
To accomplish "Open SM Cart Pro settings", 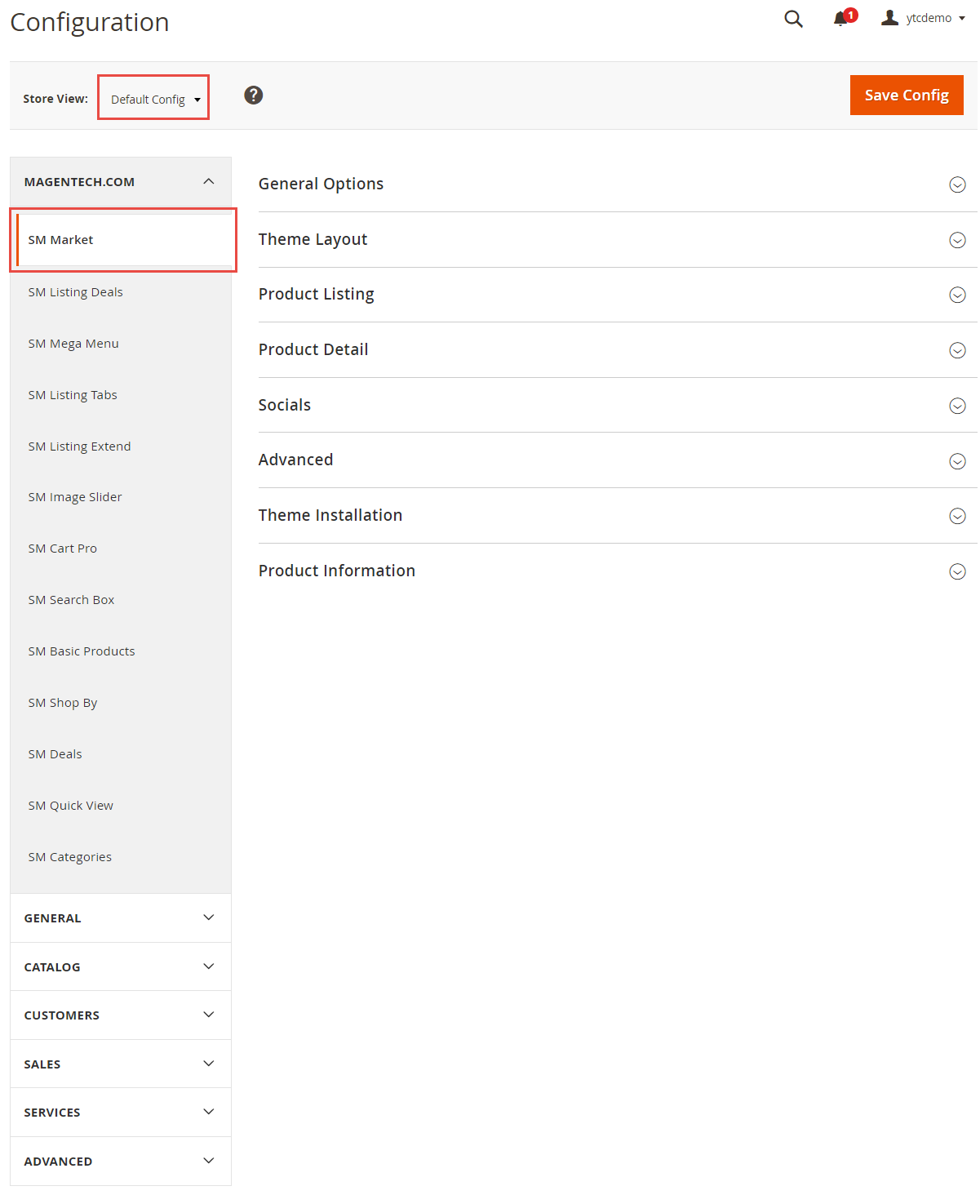I will pyautogui.click(x=63, y=549).
